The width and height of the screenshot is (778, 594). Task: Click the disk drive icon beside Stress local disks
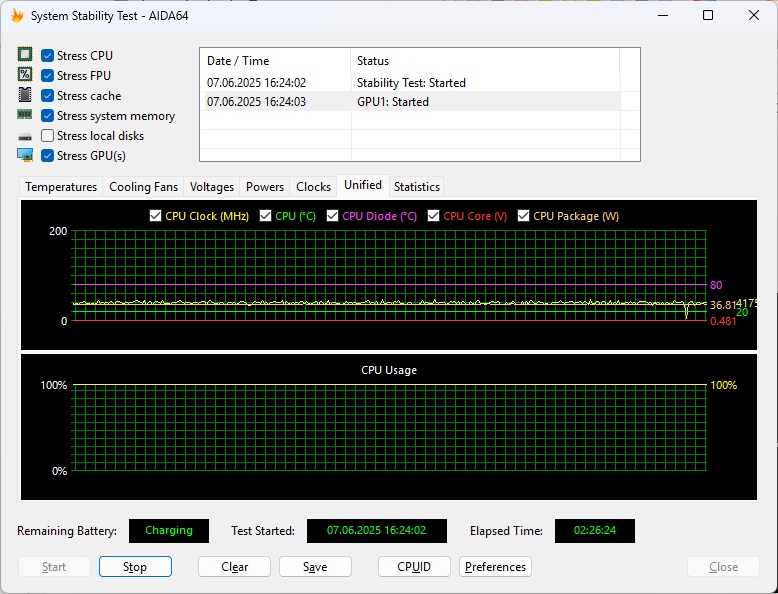pos(25,136)
